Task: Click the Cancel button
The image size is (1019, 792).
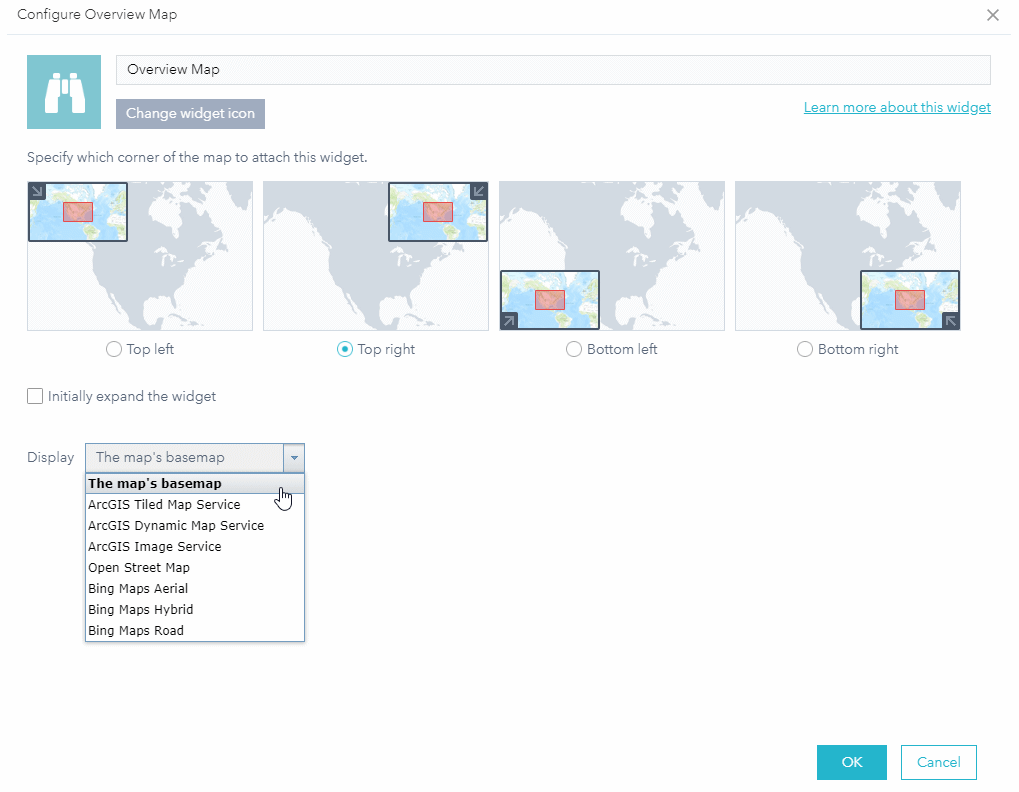Action: tap(938, 762)
